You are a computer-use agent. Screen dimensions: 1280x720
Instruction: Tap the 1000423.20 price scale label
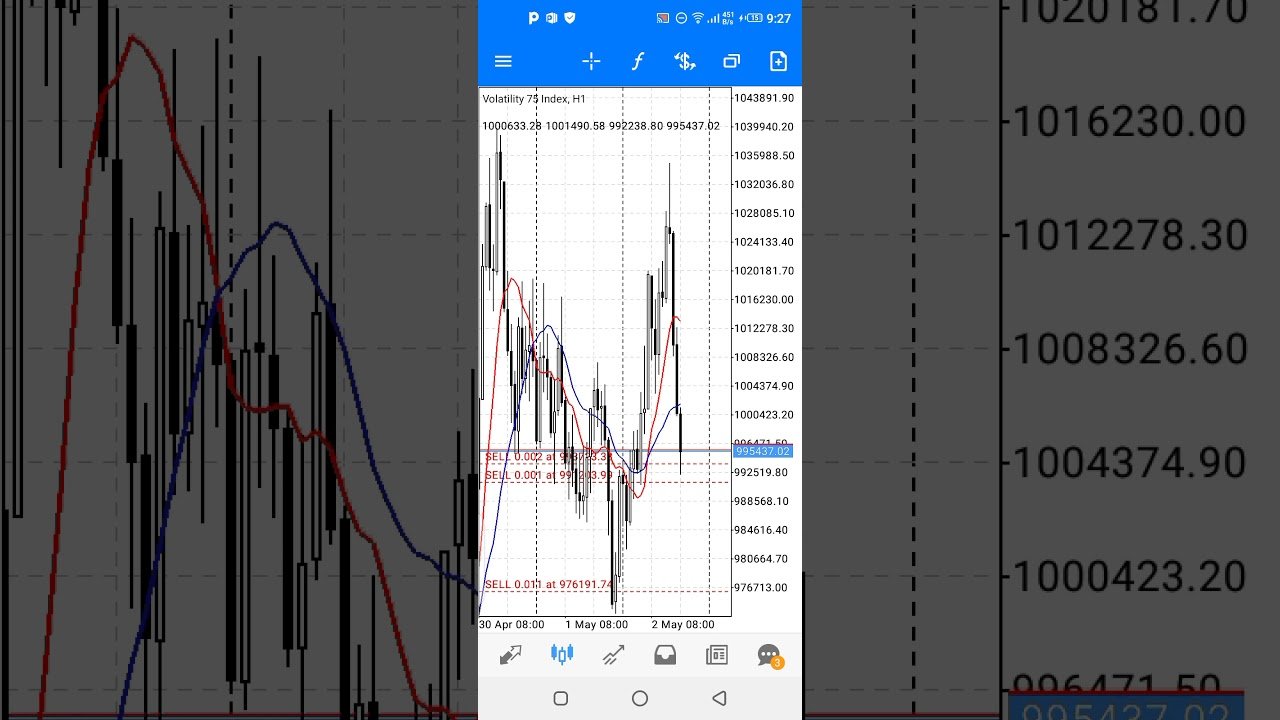(764, 414)
